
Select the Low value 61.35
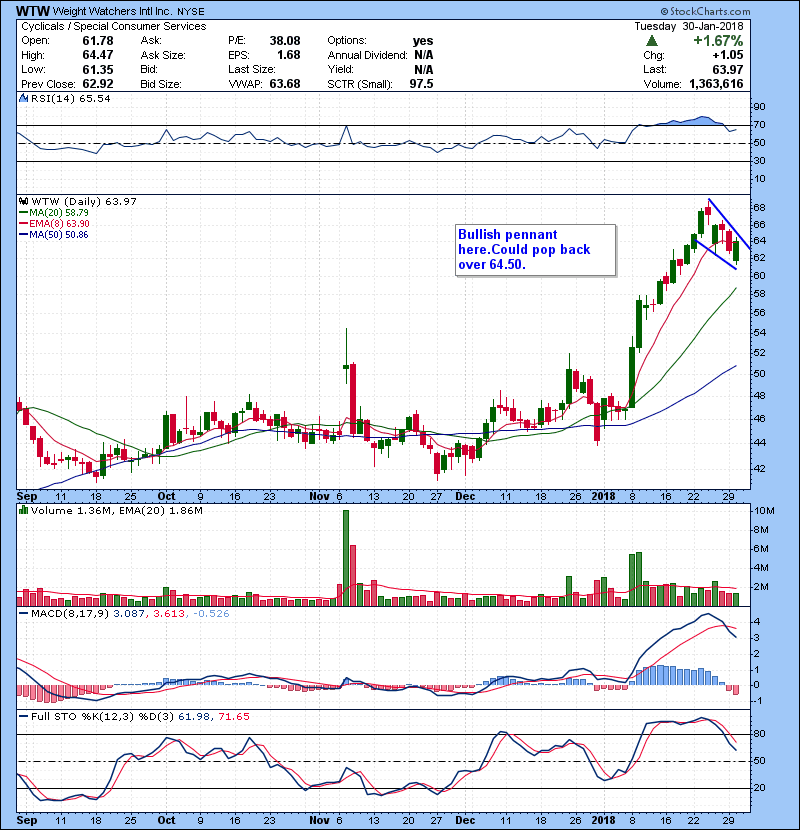pos(97,70)
